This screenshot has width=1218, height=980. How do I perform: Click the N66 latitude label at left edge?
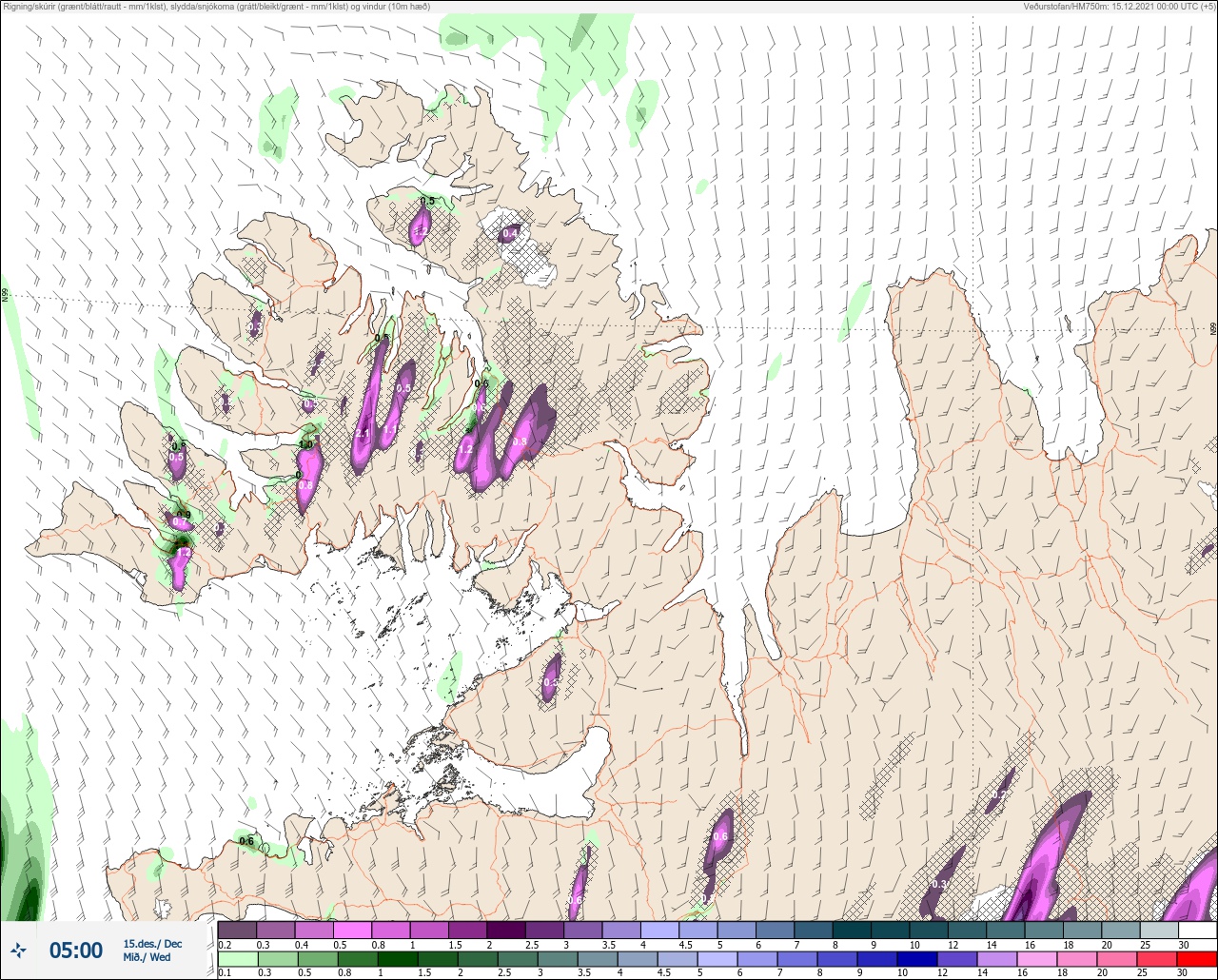point(5,295)
